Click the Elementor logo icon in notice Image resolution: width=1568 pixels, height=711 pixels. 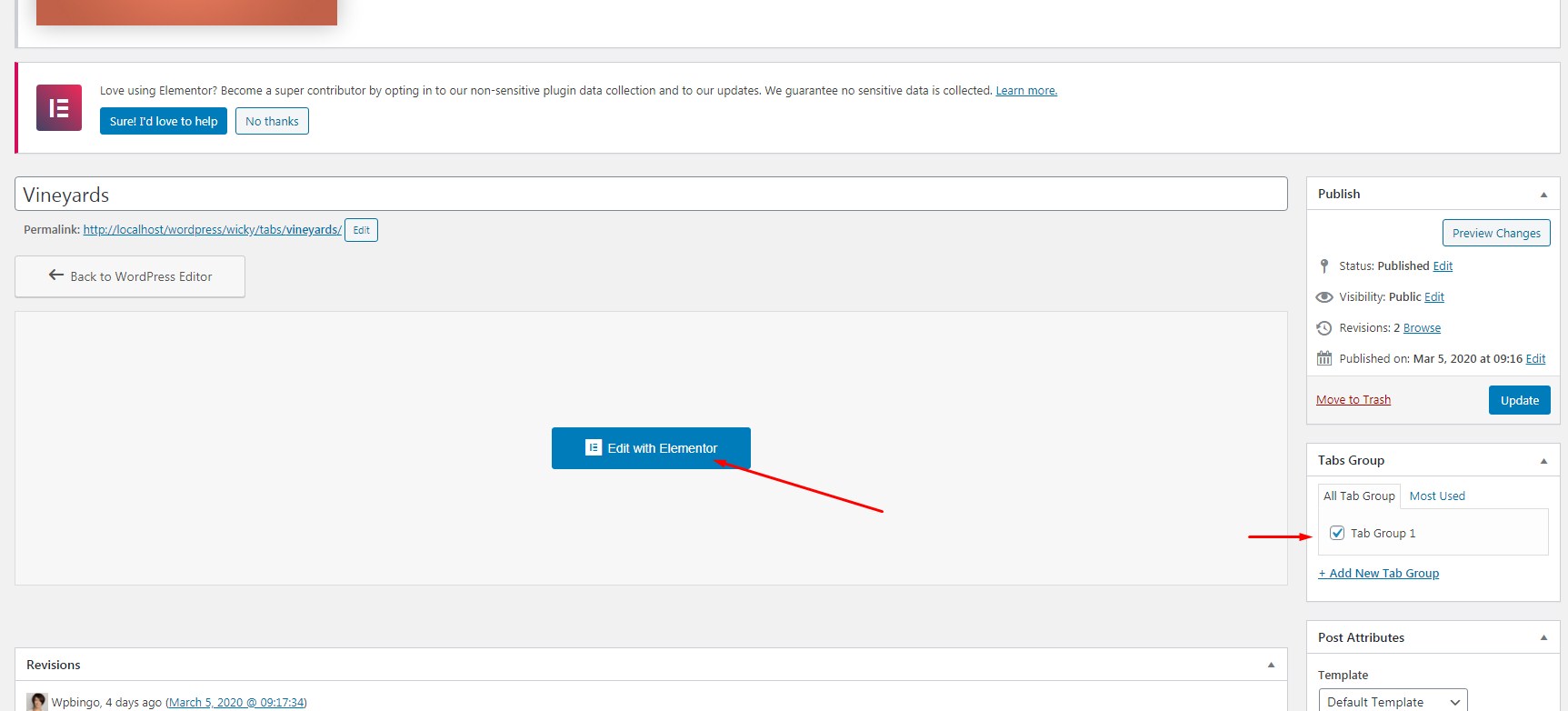pyautogui.click(x=59, y=107)
